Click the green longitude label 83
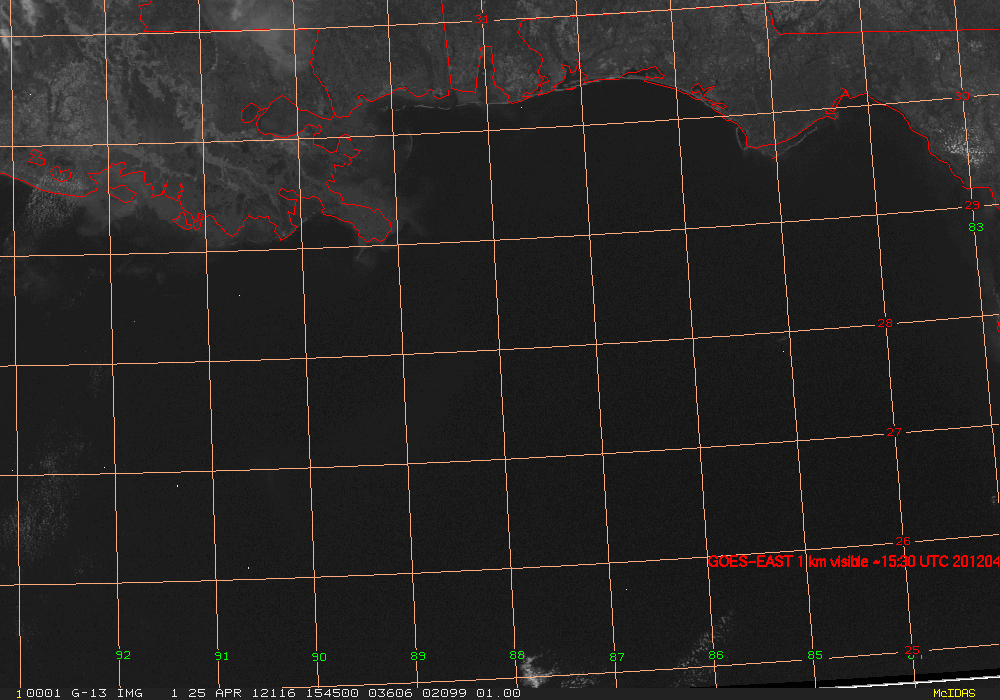 click(976, 228)
